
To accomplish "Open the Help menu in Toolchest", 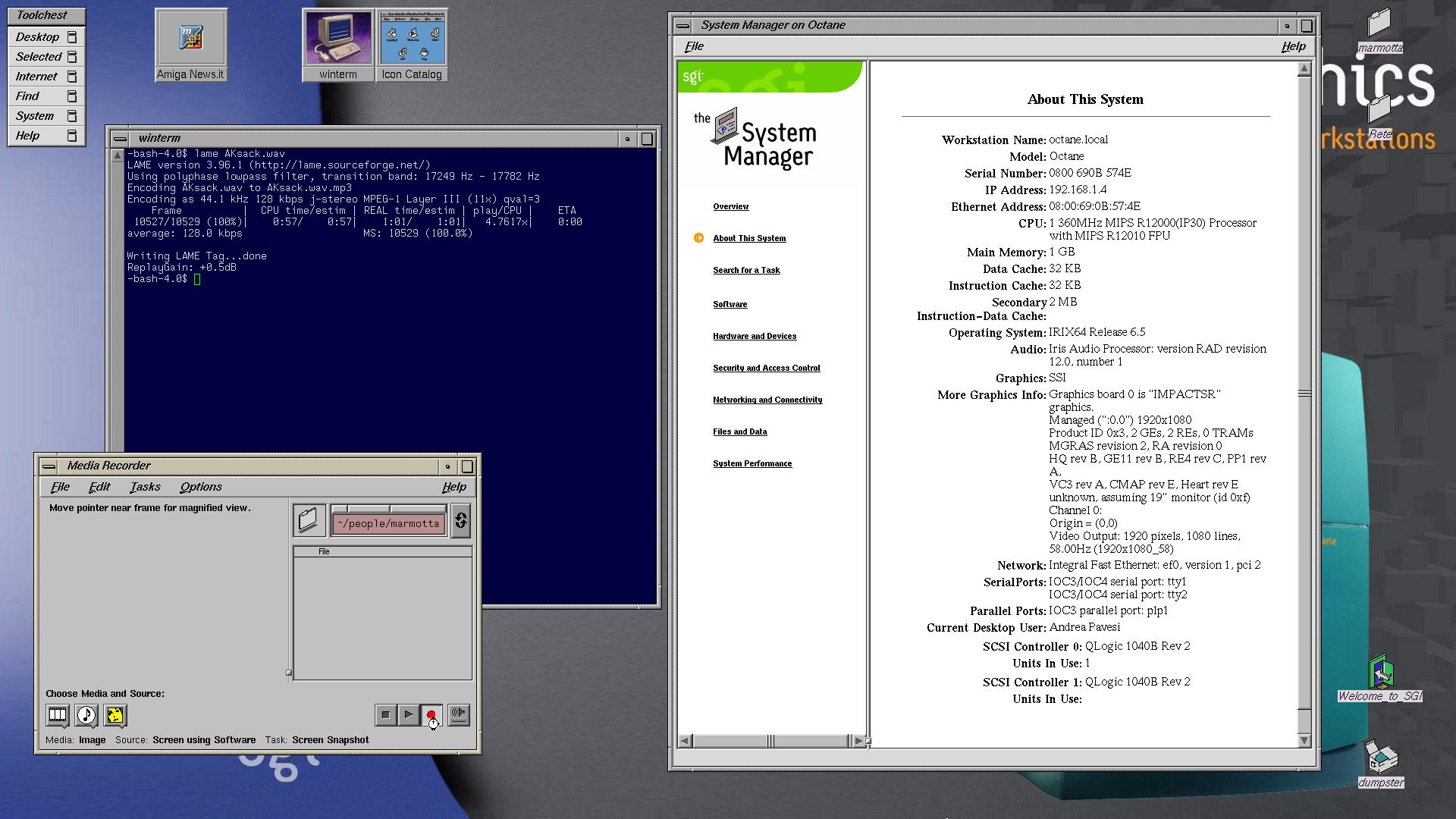I will (46, 136).
